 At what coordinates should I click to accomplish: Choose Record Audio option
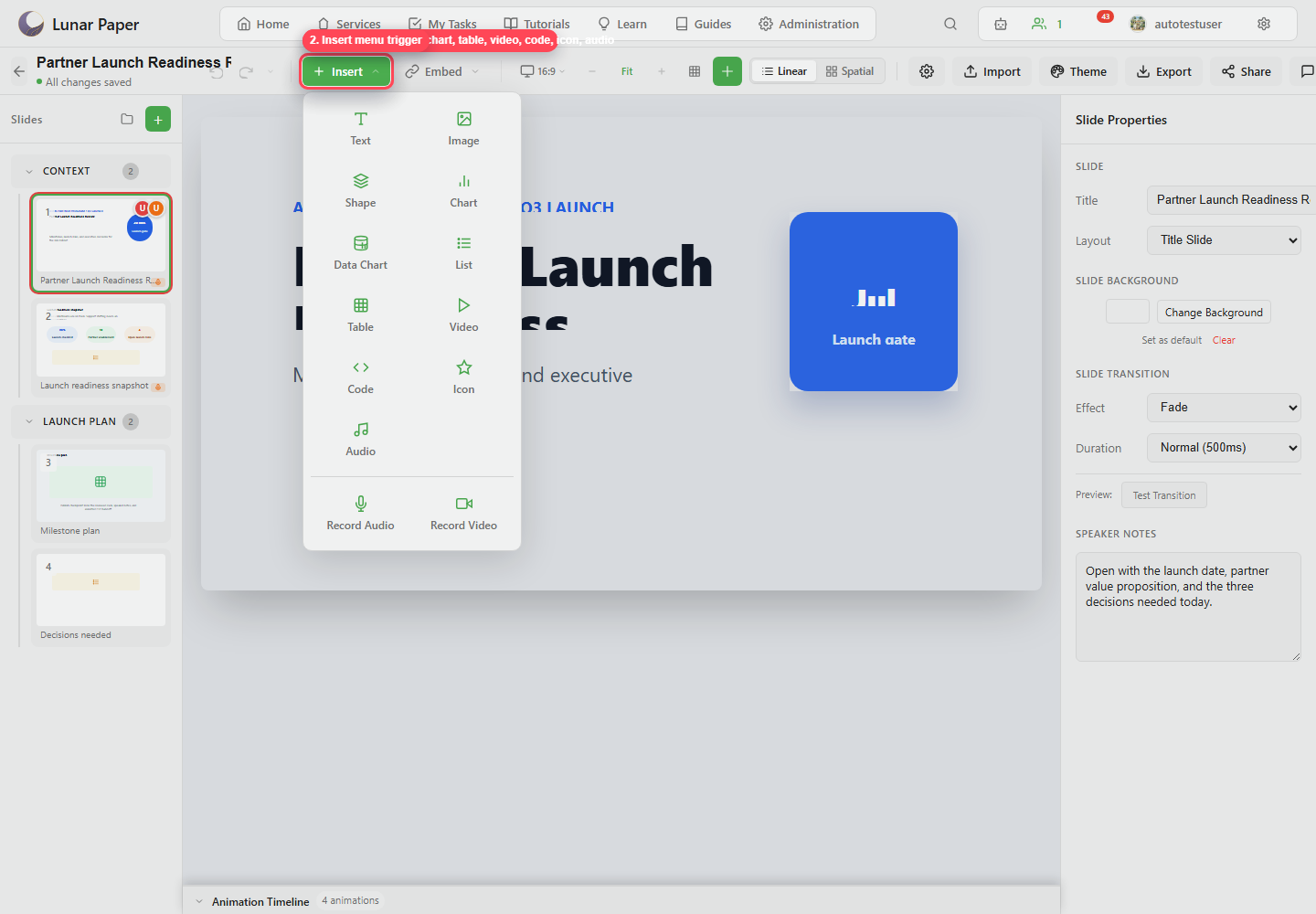click(360, 513)
